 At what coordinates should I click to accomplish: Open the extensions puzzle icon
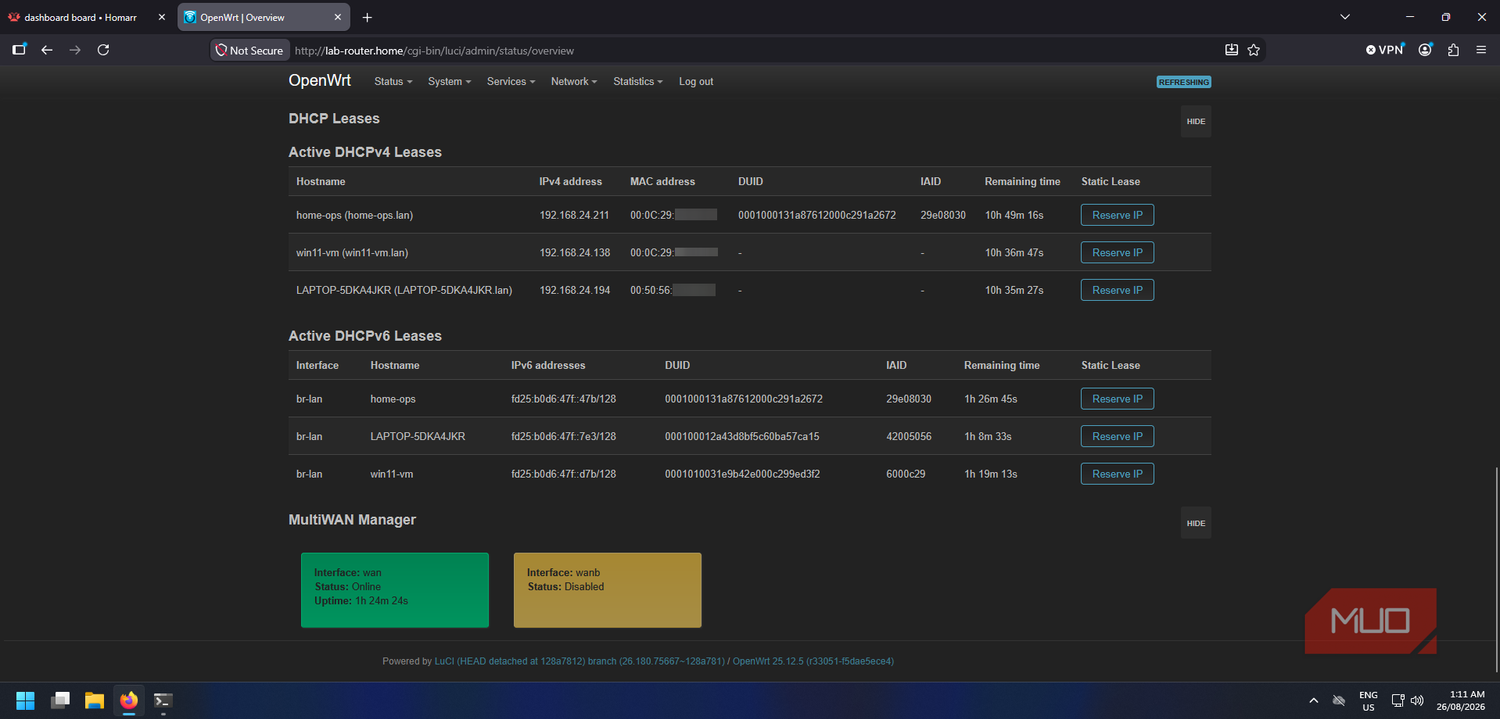click(x=1453, y=50)
